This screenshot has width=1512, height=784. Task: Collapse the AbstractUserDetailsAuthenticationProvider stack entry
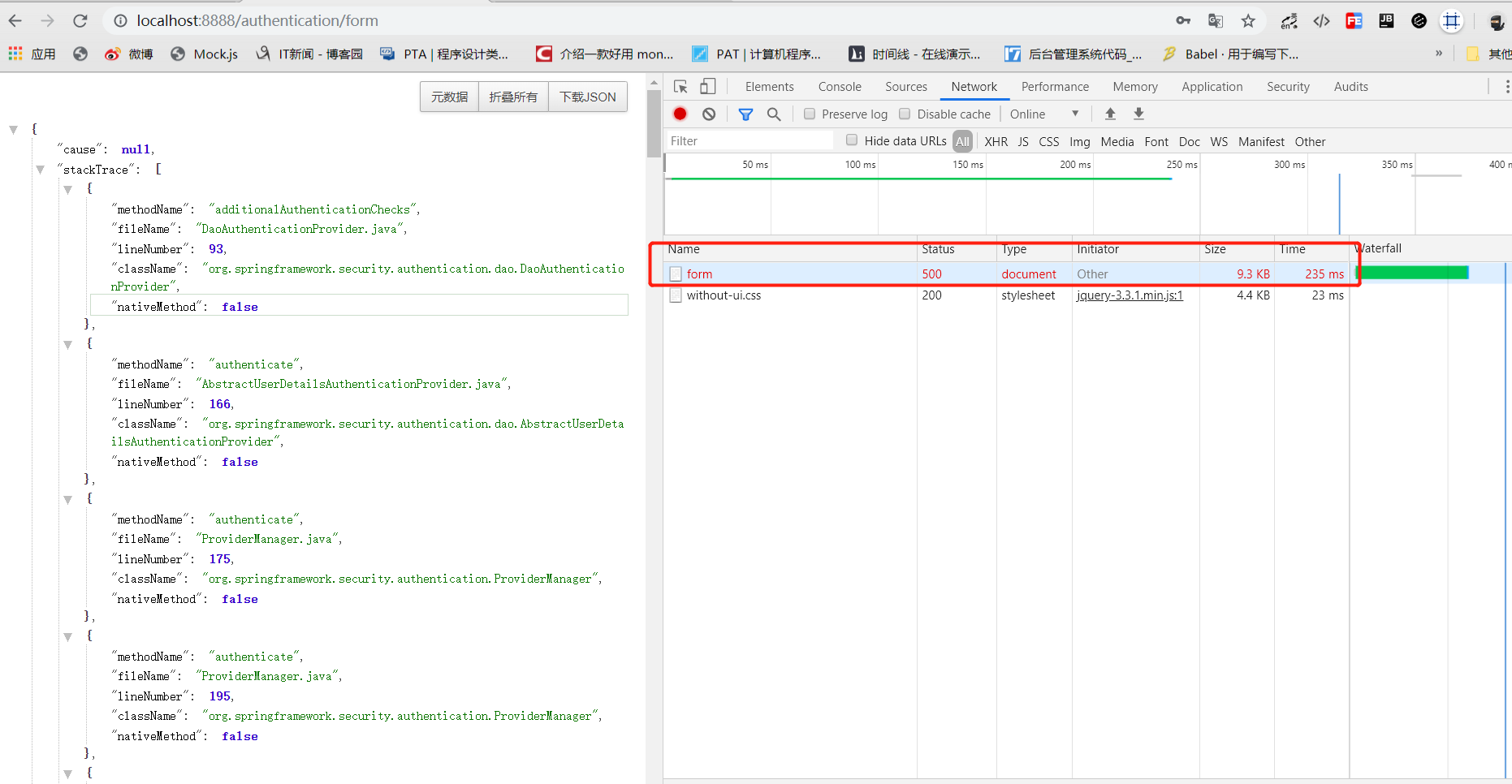click(67, 344)
